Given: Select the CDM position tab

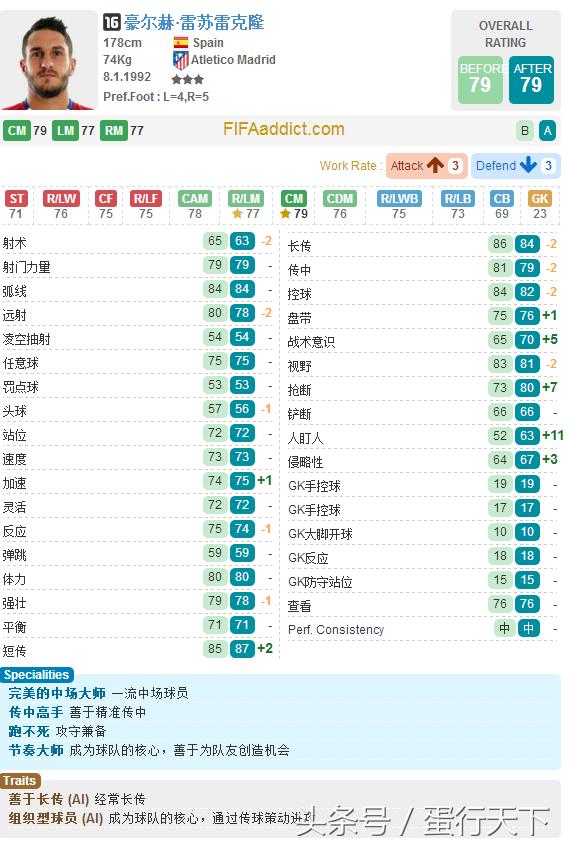Looking at the screenshot, I should [x=339, y=199].
